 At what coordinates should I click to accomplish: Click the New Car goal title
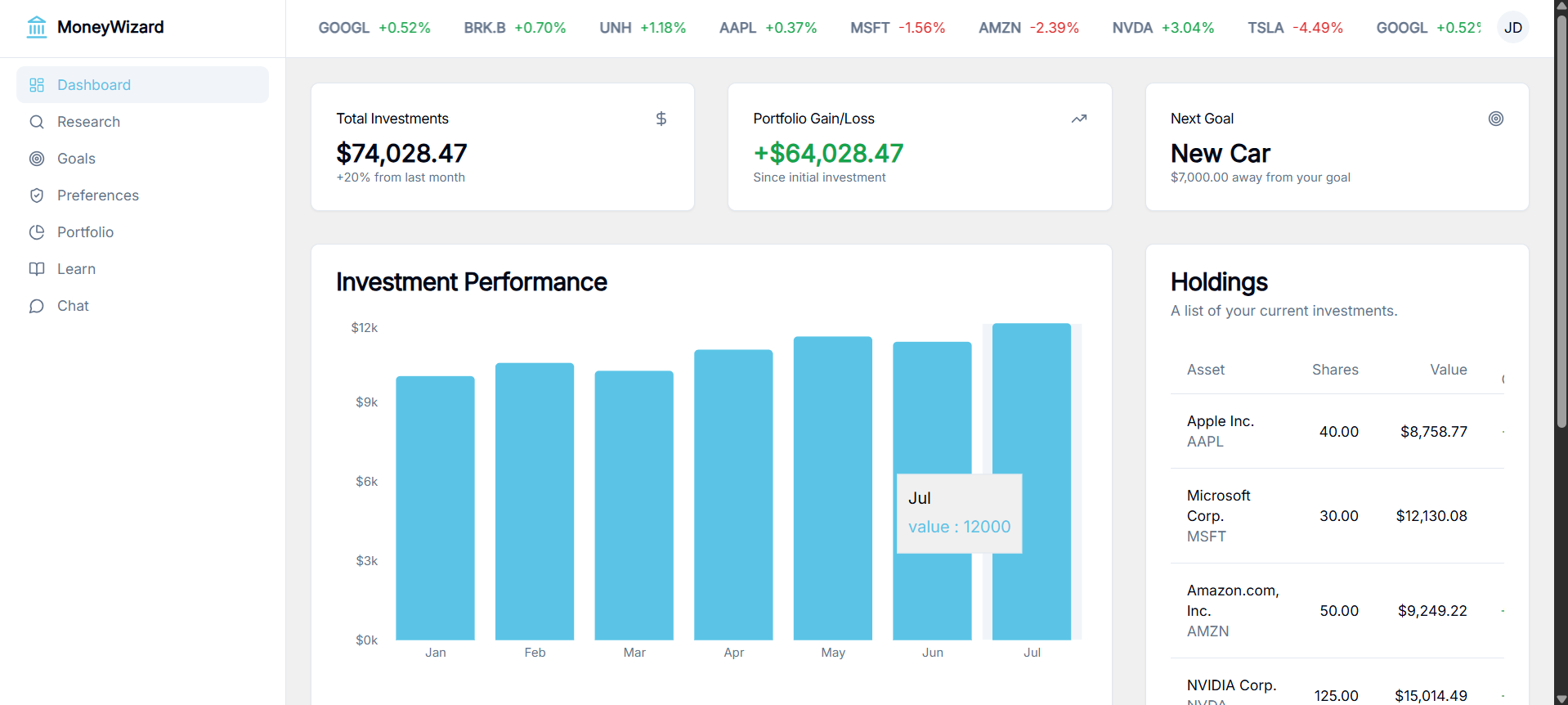1221,153
